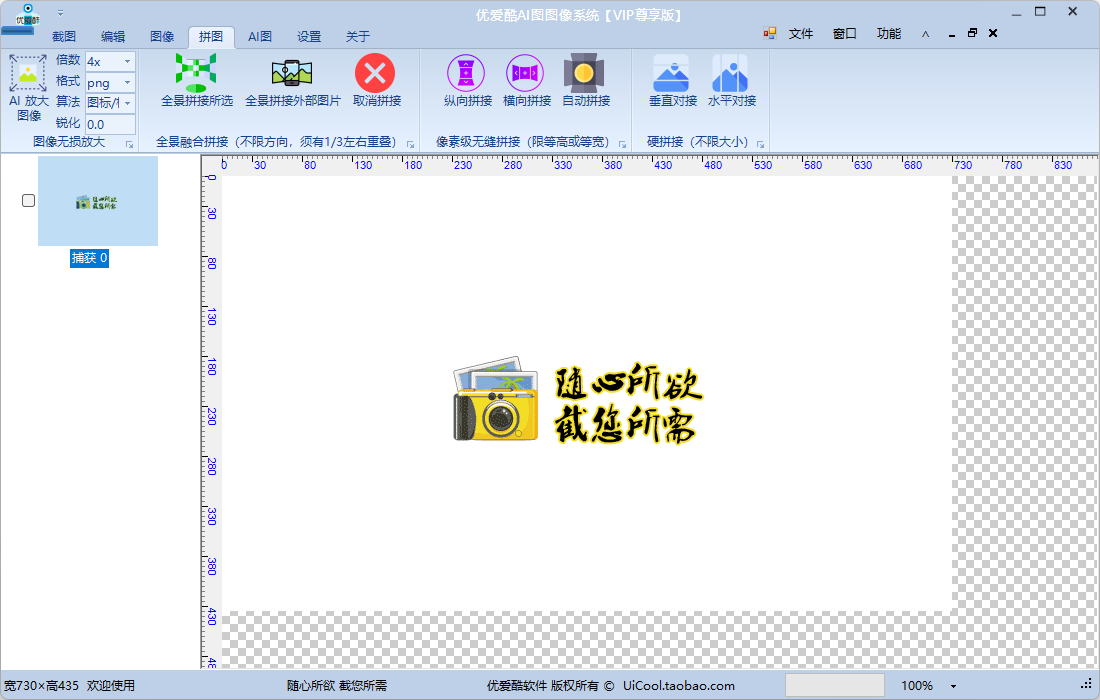Open quick access toolbar dropdown arrow
1100x700 pixels.
(60, 13)
